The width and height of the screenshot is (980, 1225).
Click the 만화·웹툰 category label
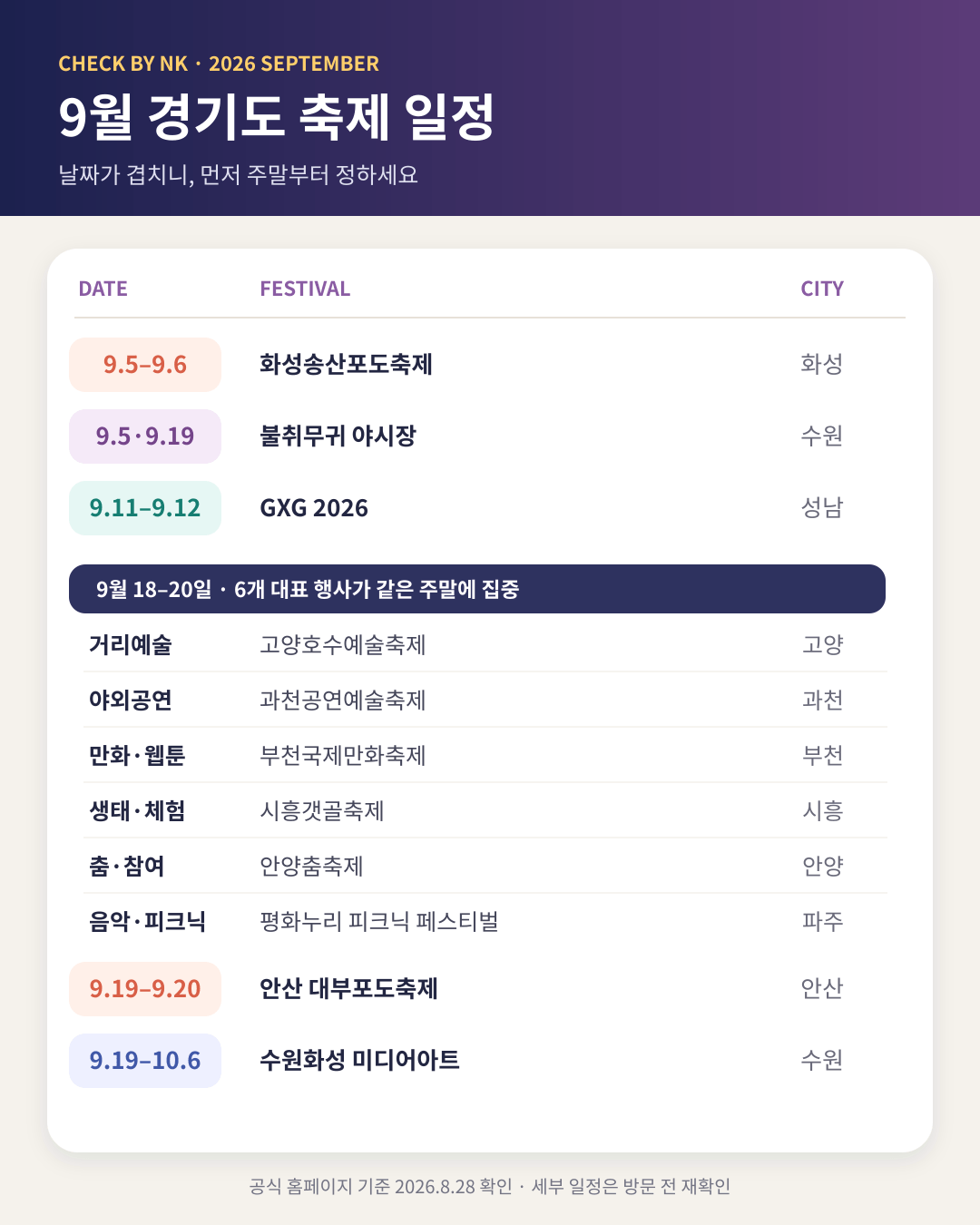point(137,756)
